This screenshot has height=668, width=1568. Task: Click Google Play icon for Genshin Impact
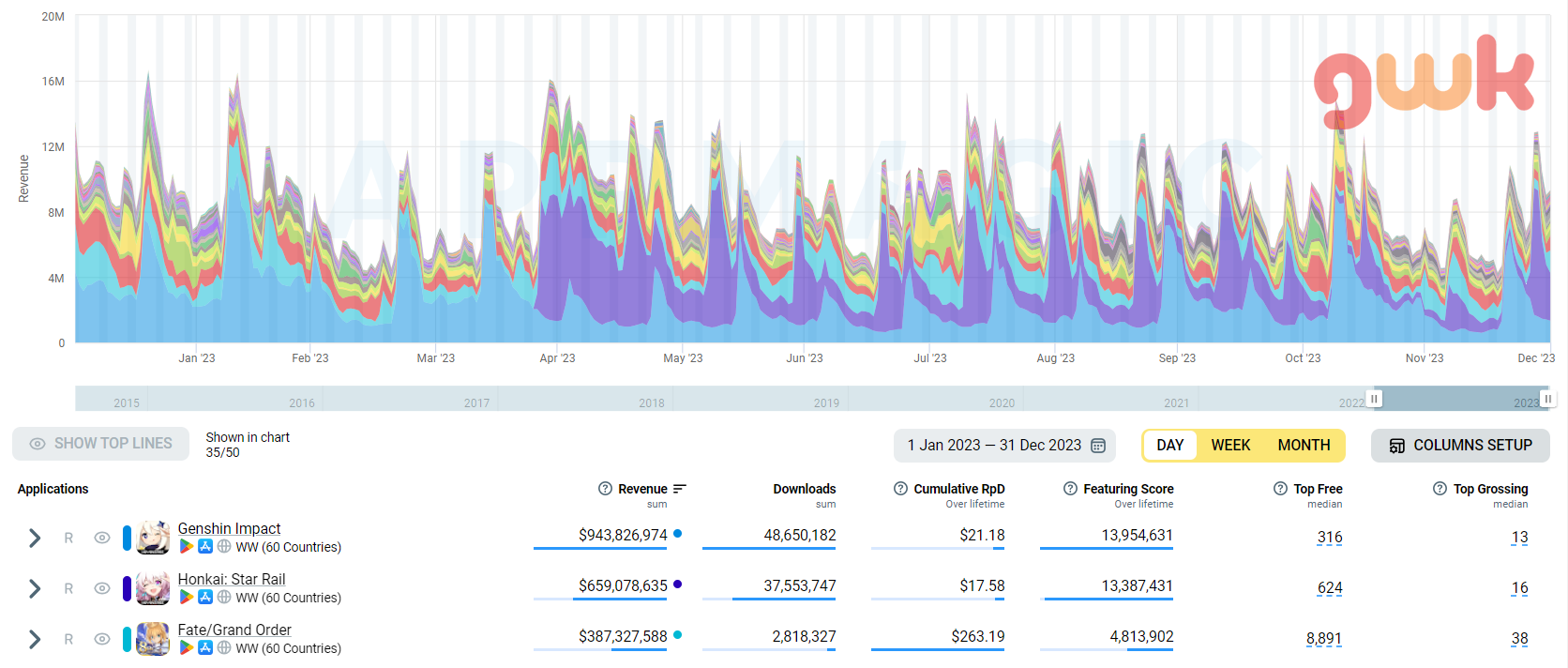coord(187,547)
